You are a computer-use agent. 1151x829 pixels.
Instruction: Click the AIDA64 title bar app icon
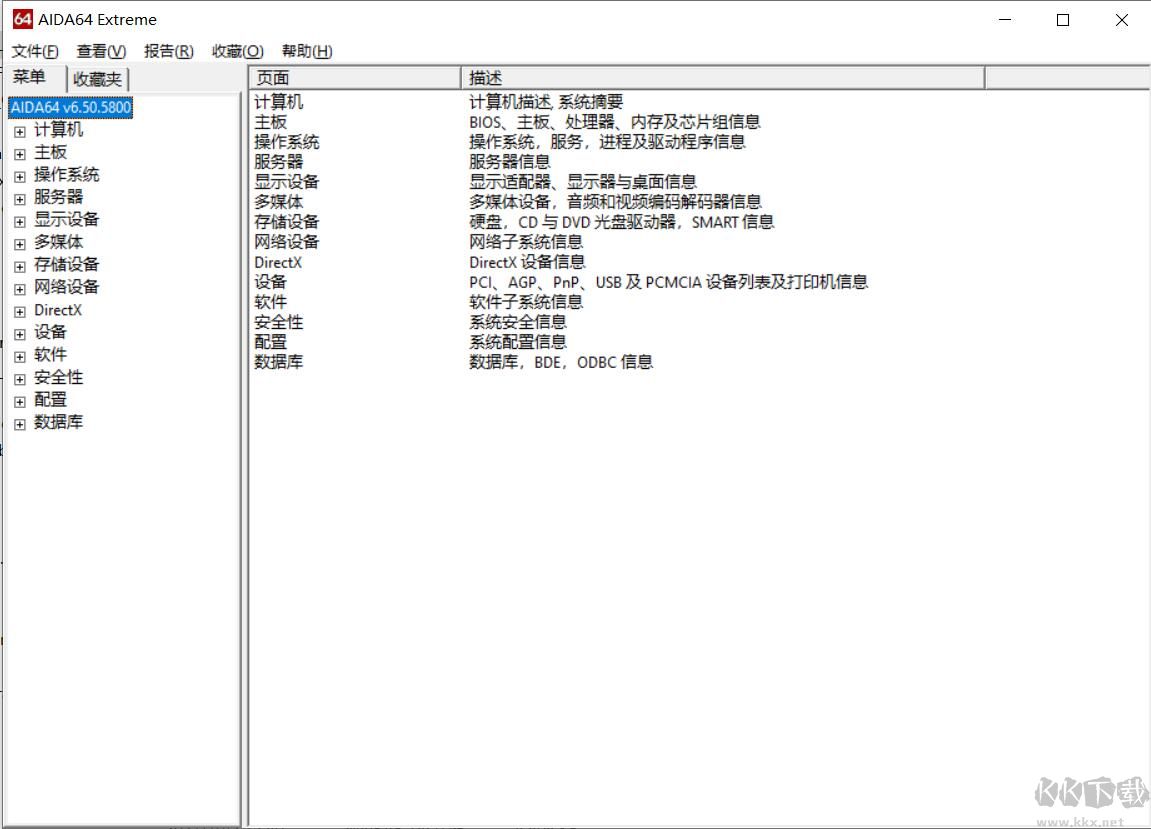pyautogui.click(x=23, y=19)
